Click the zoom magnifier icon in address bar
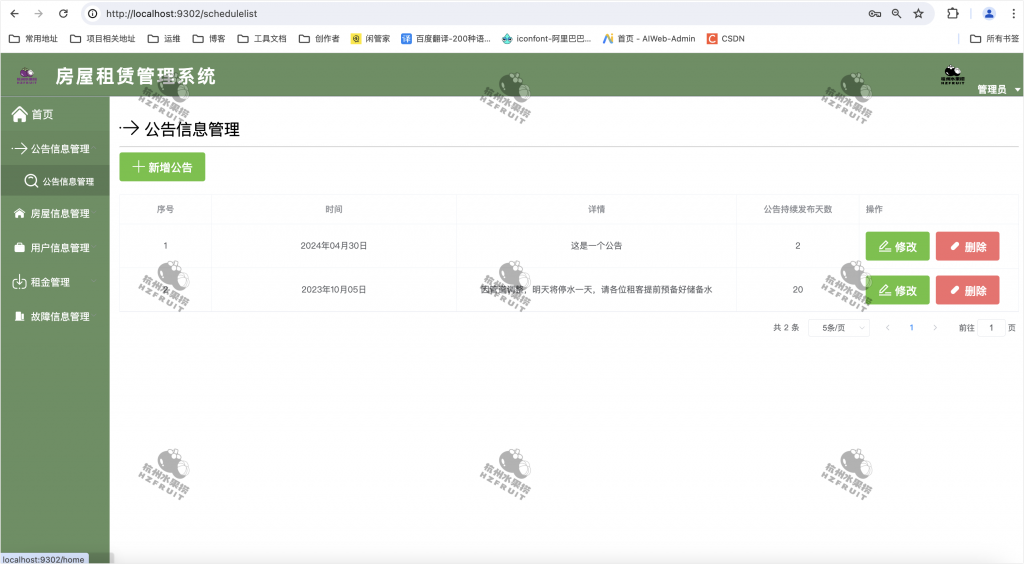 [x=897, y=14]
